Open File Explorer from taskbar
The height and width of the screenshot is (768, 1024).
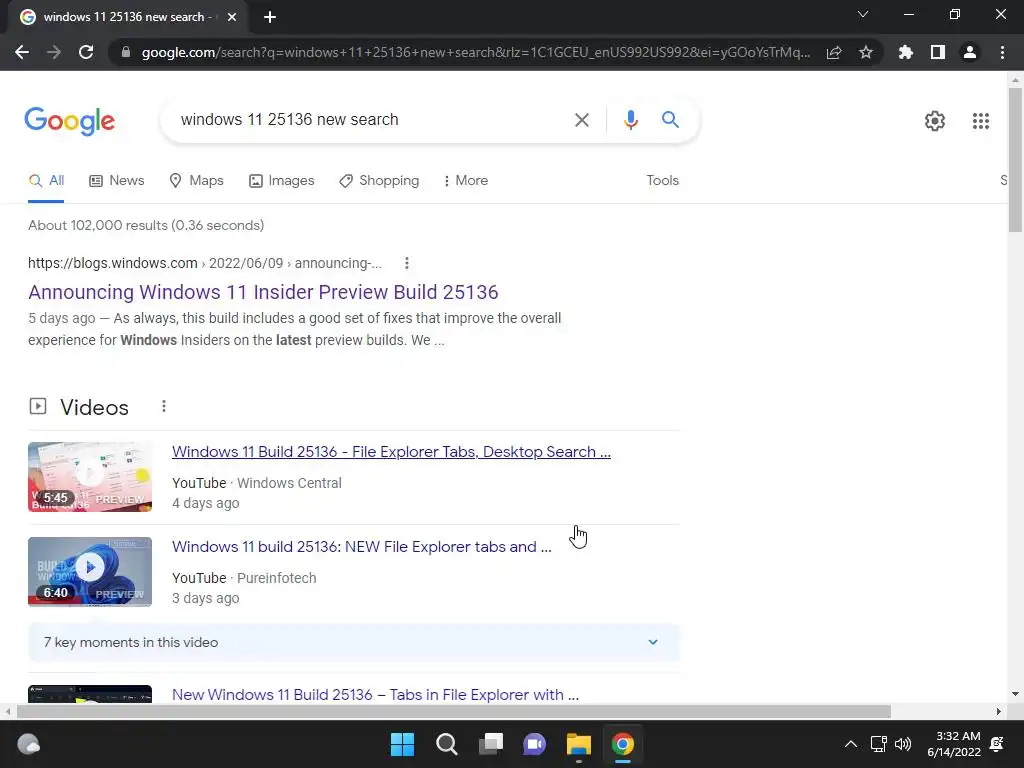click(579, 744)
